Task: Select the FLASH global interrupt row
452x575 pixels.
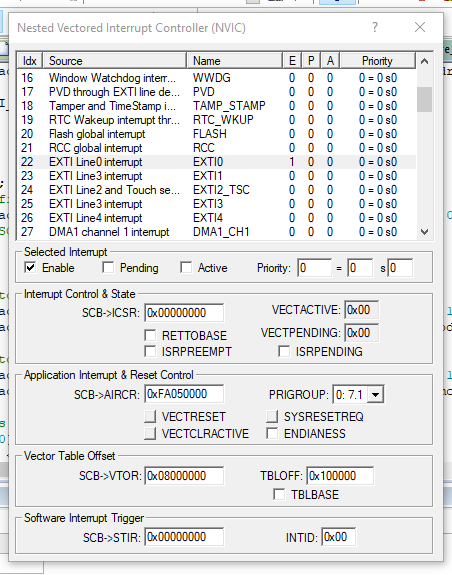Action: pyautogui.click(x=217, y=134)
